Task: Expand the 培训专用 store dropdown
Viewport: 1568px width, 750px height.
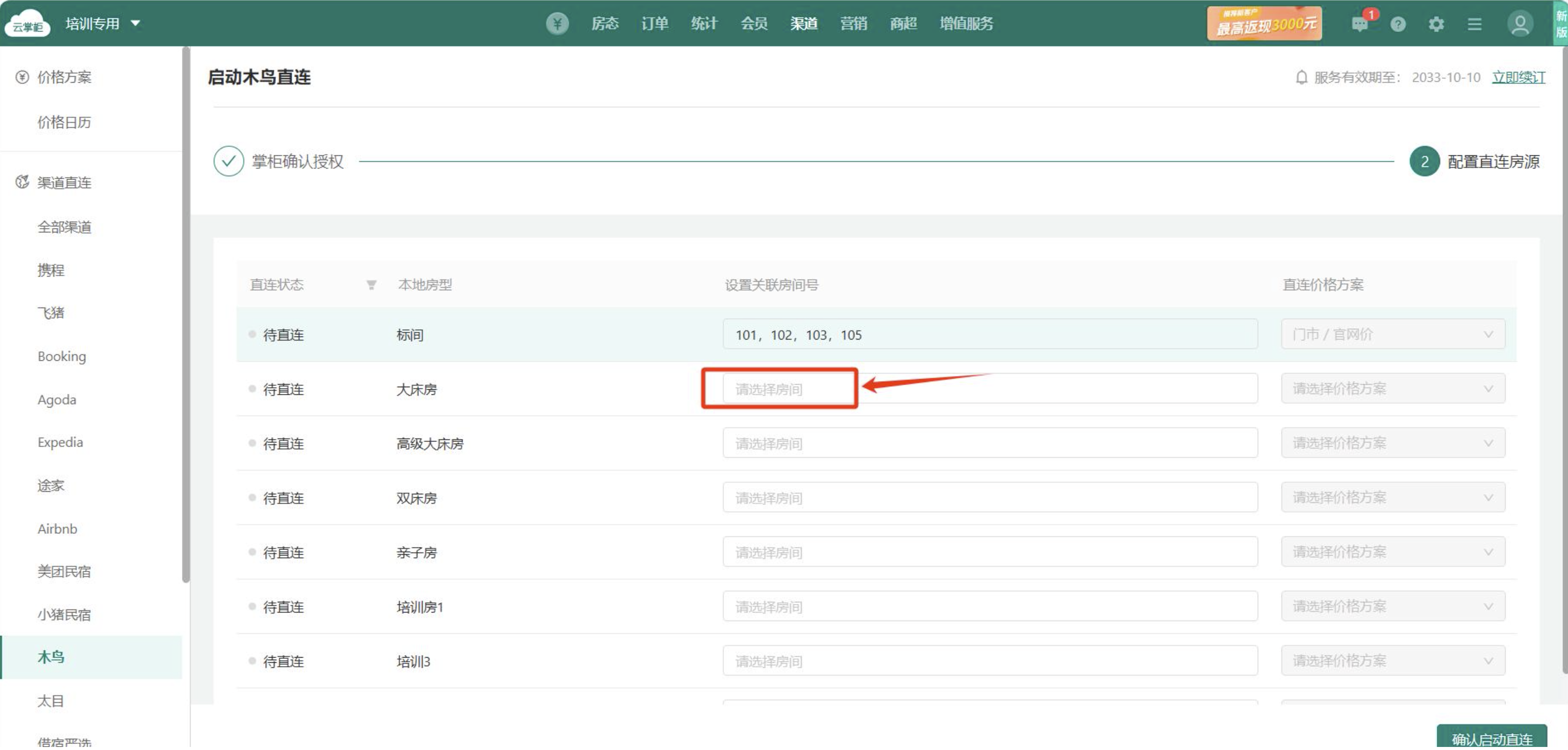Action: tap(102, 24)
